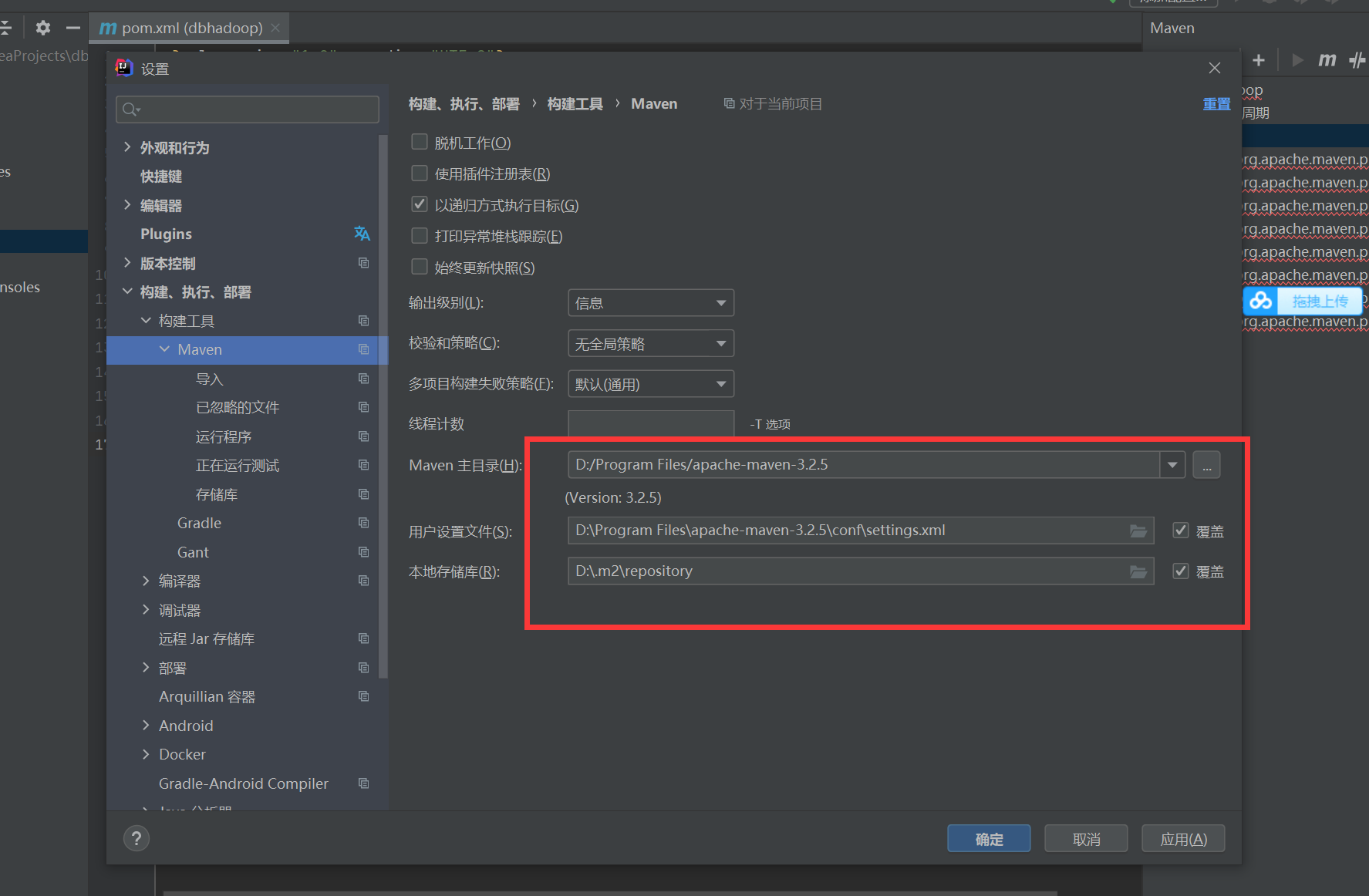Click the project-level icon beside Gant
1369x896 pixels.
pyautogui.click(x=364, y=552)
